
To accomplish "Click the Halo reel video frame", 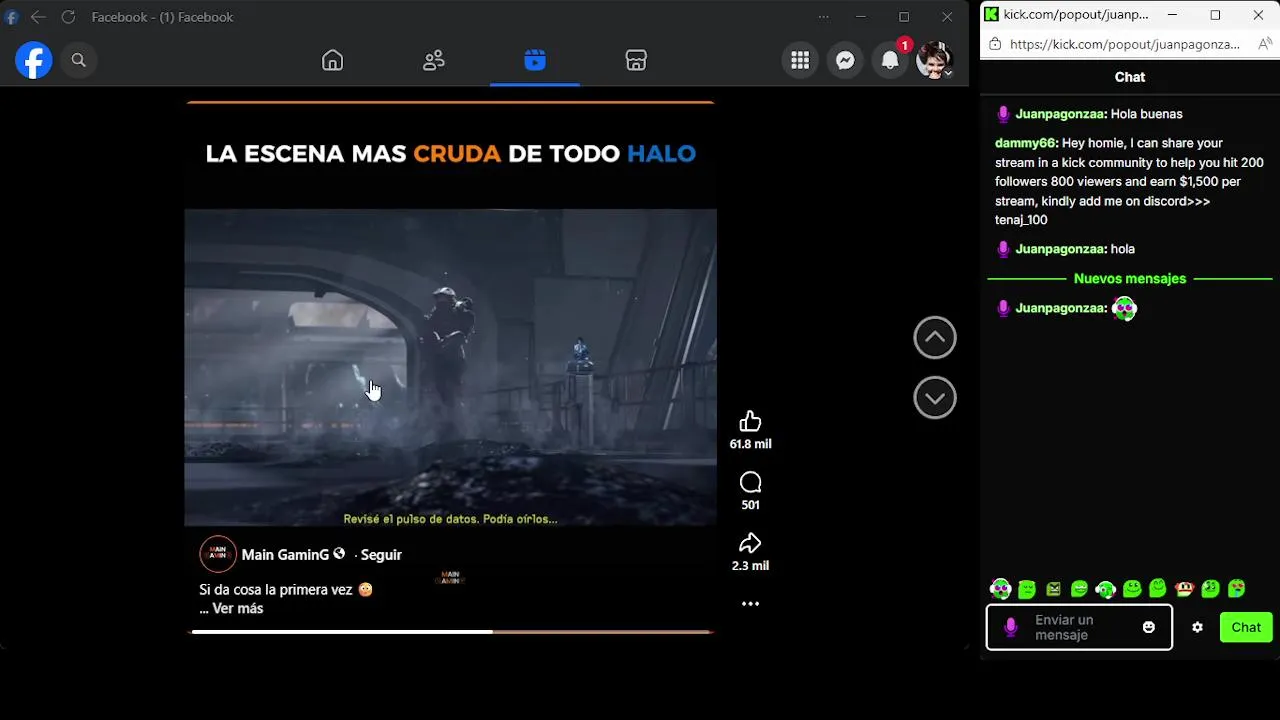I will point(450,367).
